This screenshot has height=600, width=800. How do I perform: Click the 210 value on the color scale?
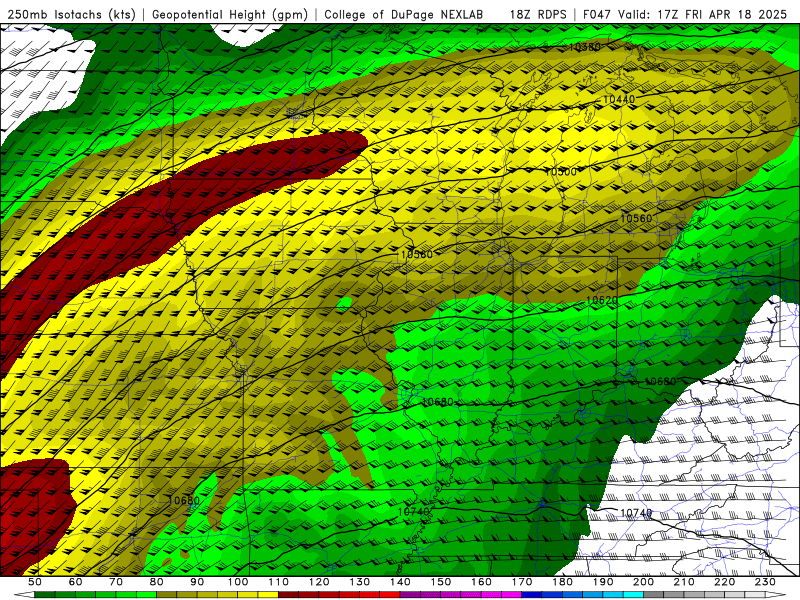pos(684,582)
